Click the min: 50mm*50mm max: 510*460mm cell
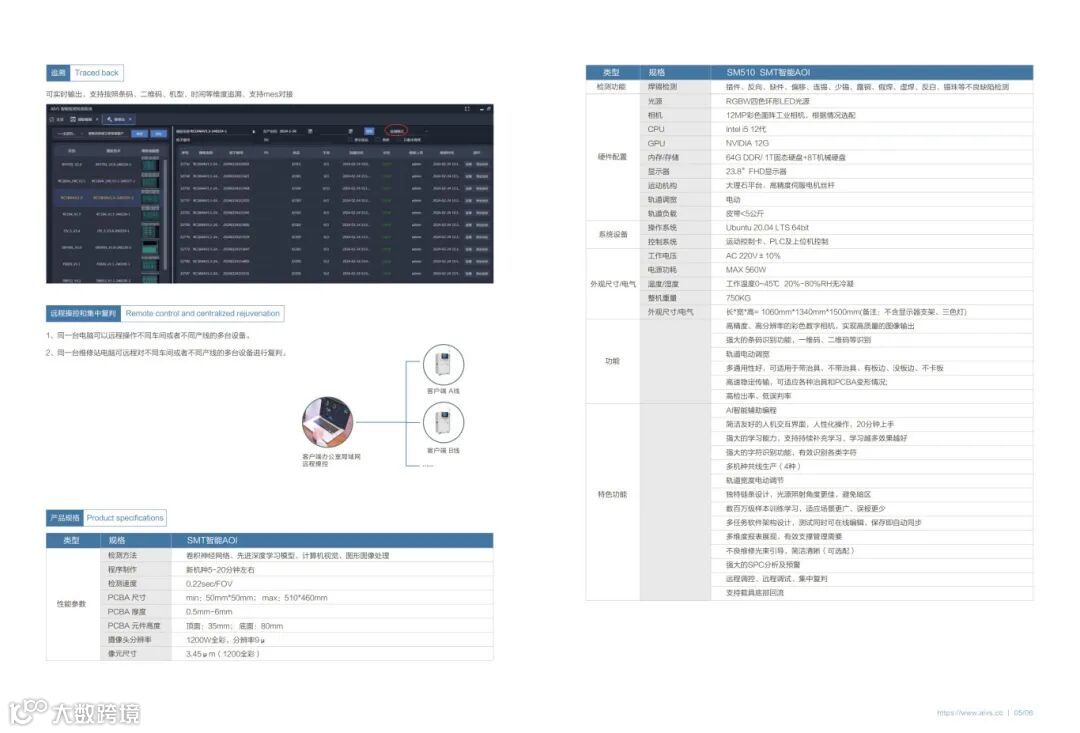Screen dimensions: 1080x733 (x=332, y=598)
